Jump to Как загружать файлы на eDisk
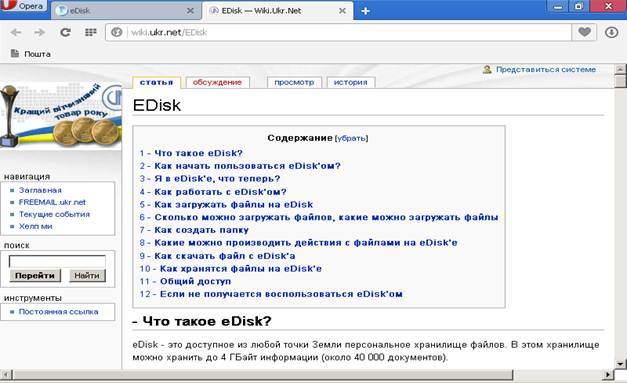The image size is (627, 383). point(226,205)
